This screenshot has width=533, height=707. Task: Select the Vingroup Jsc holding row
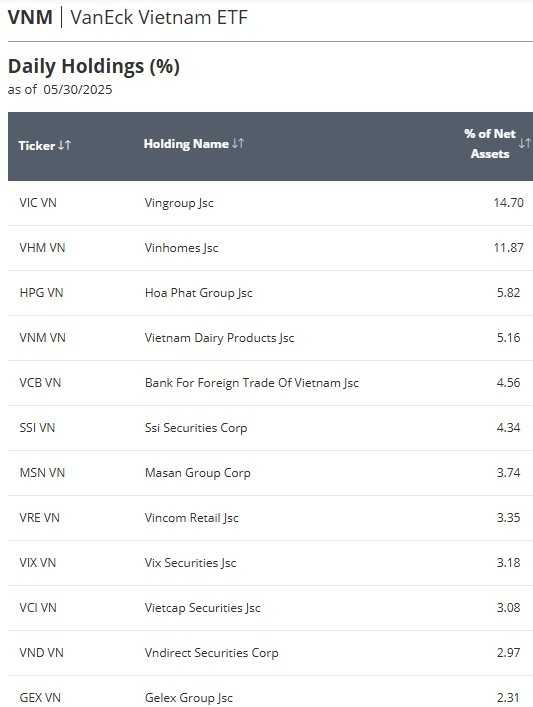(271, 203)
